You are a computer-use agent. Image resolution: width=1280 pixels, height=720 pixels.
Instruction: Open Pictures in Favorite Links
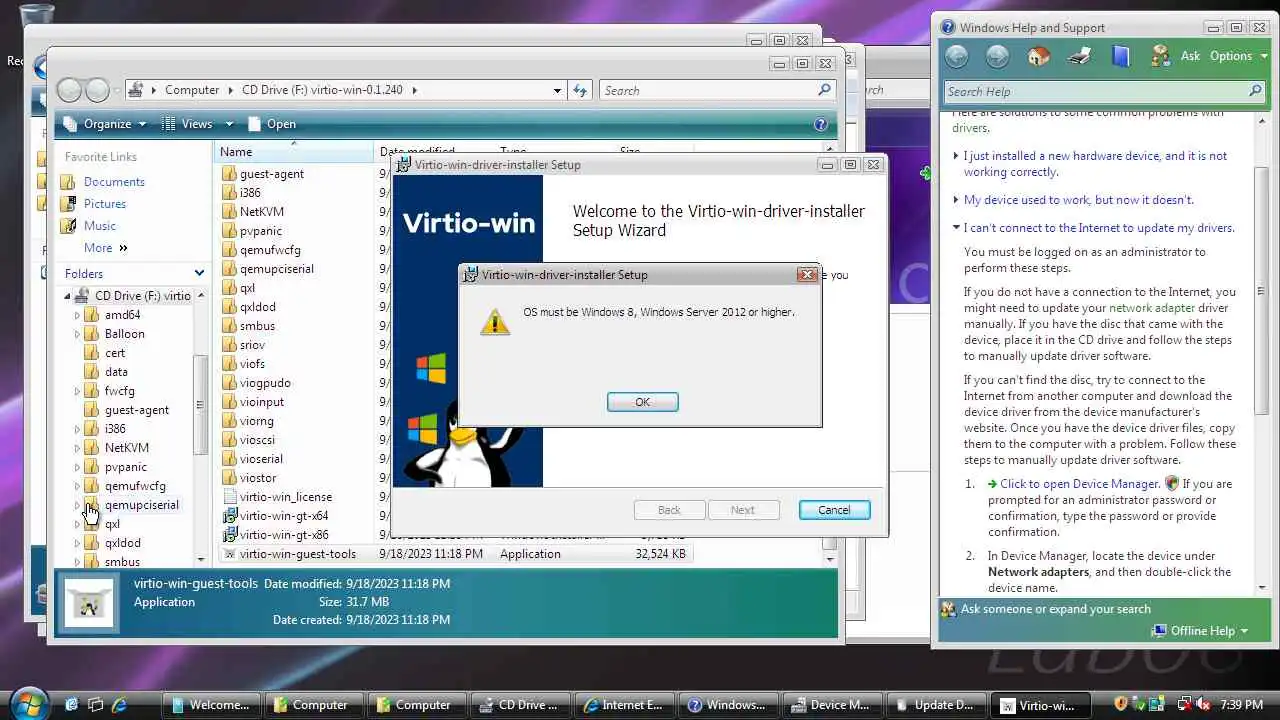click(x=105, y=204)
